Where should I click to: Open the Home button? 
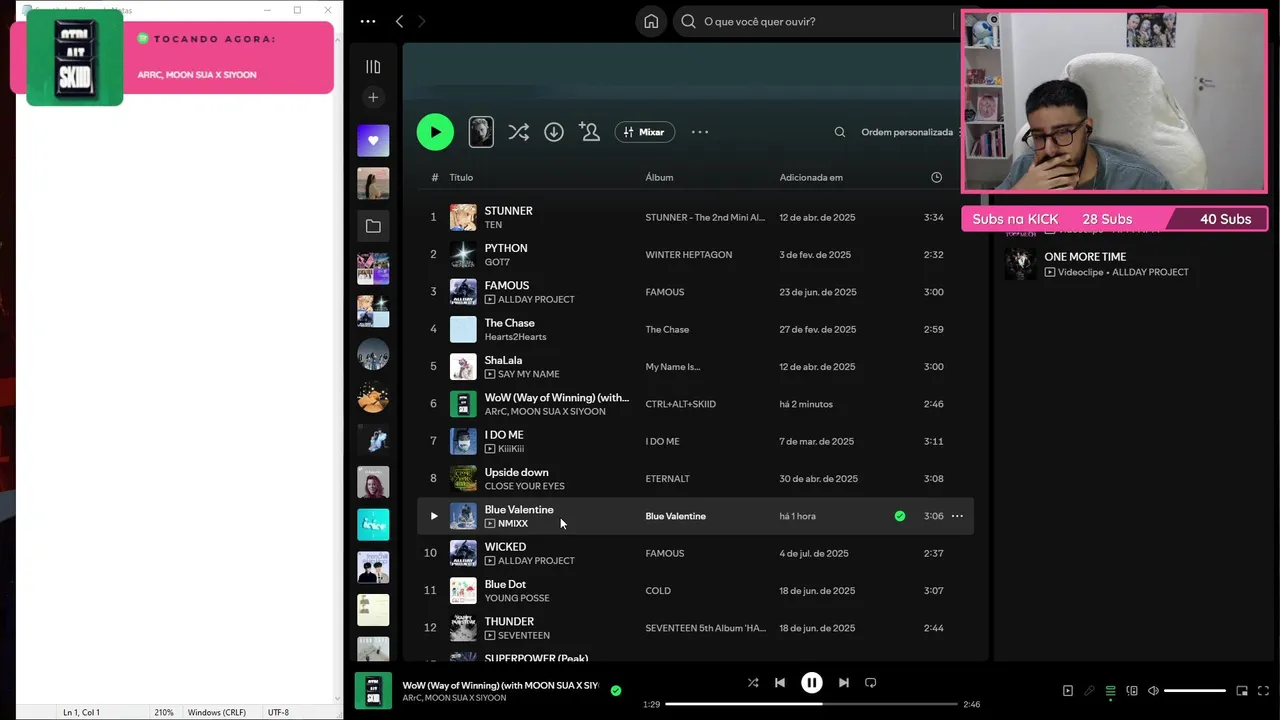651,21
